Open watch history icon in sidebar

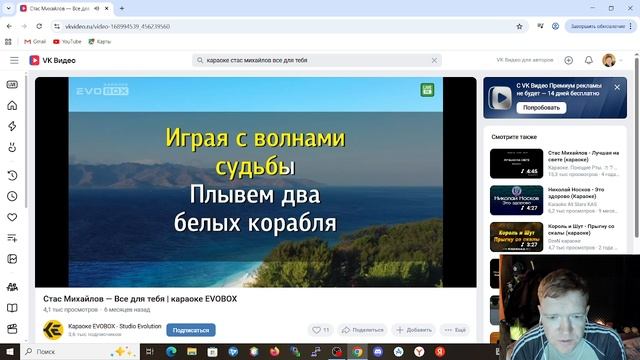[x=12, y=176]
